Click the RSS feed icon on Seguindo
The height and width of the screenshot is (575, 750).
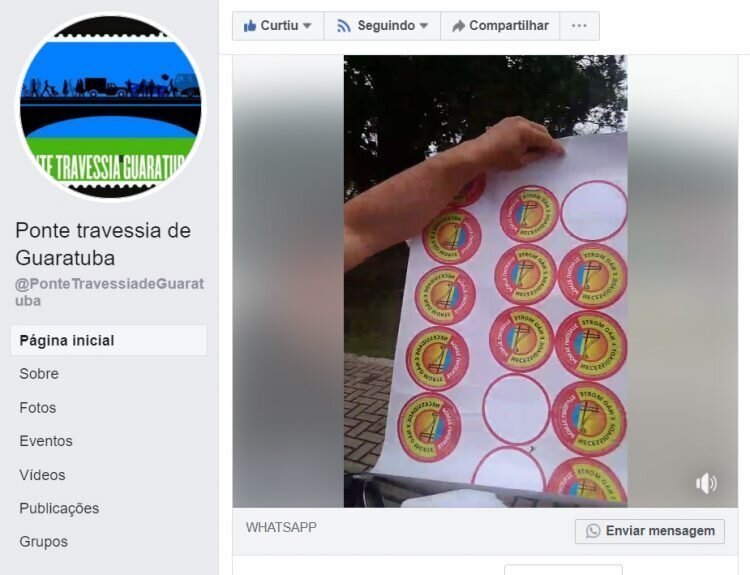343,26
